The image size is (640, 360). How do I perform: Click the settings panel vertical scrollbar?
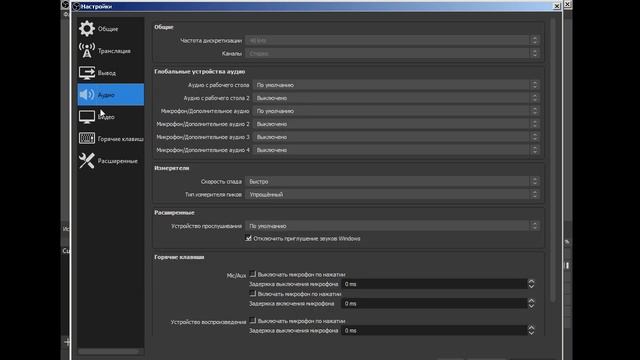pyautogui.click(x=553, y=159)
